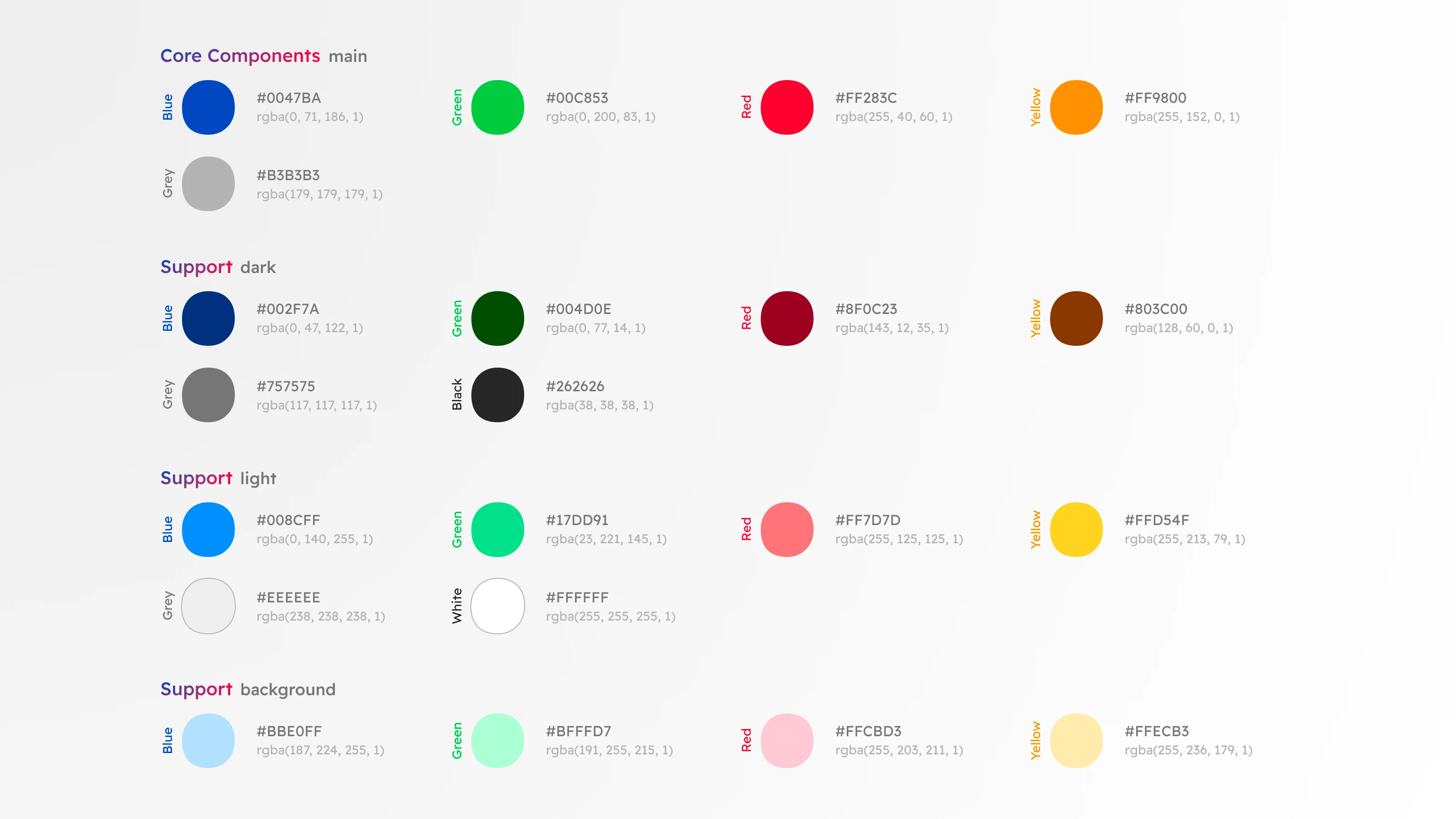Viewport: 1456px width, 819px height.
Task: Pick the main Red swatch #FF283C
Action: pyautogui.click(x=787, y=107)
